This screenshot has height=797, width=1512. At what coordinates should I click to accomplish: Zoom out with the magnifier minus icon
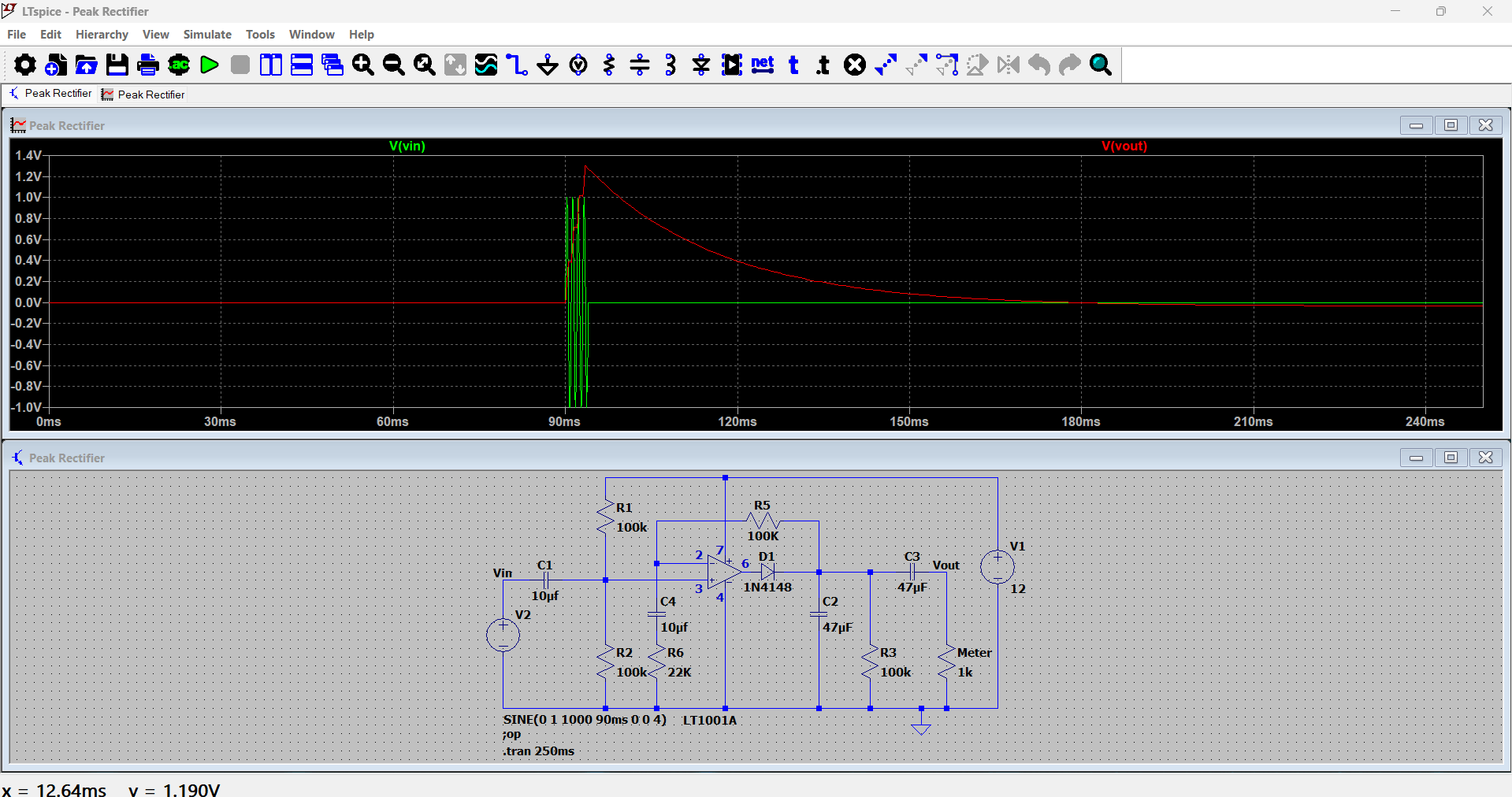[394, 65]
